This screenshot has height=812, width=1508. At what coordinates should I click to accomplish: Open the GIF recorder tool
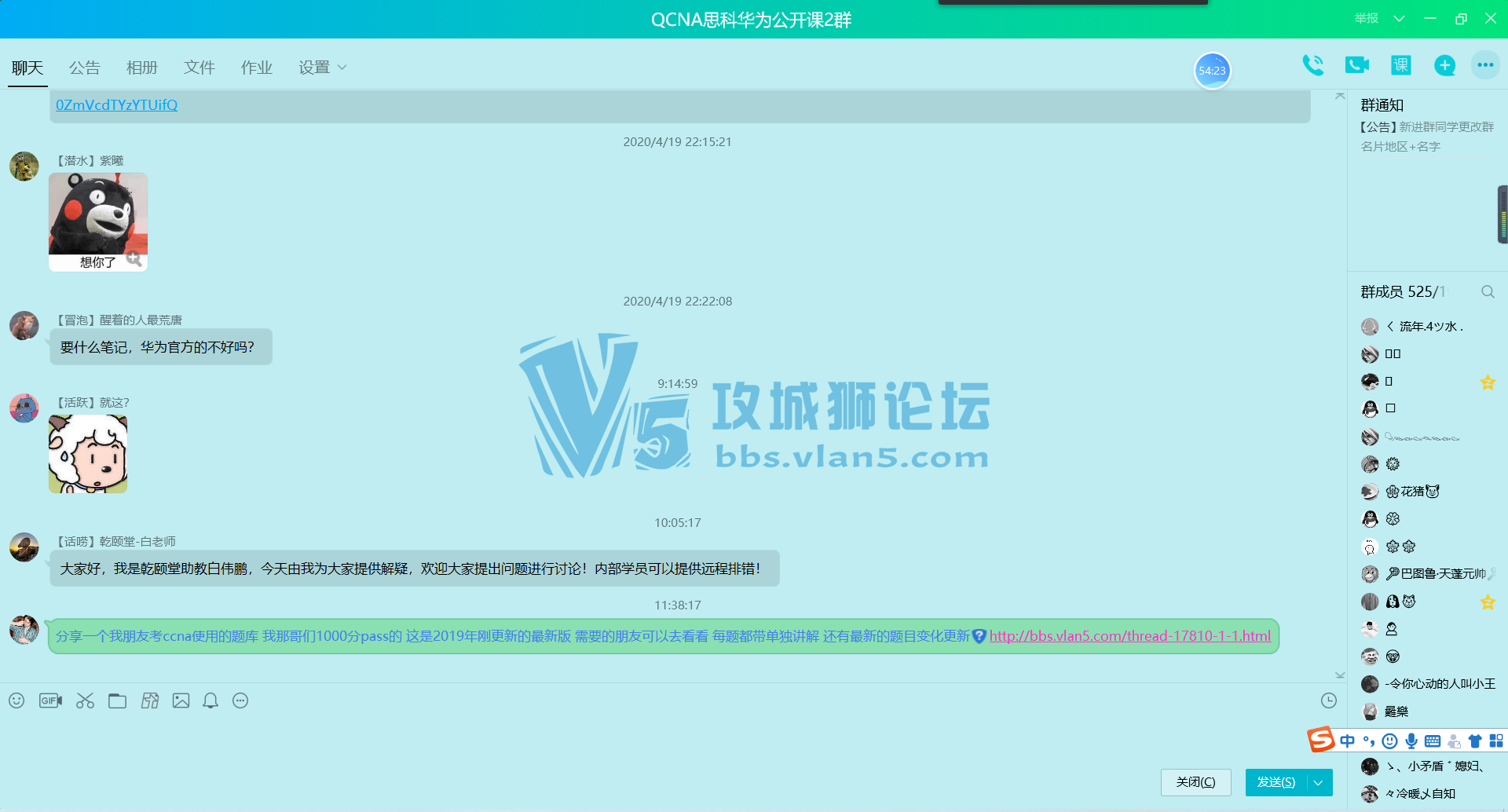pos(50,700)
